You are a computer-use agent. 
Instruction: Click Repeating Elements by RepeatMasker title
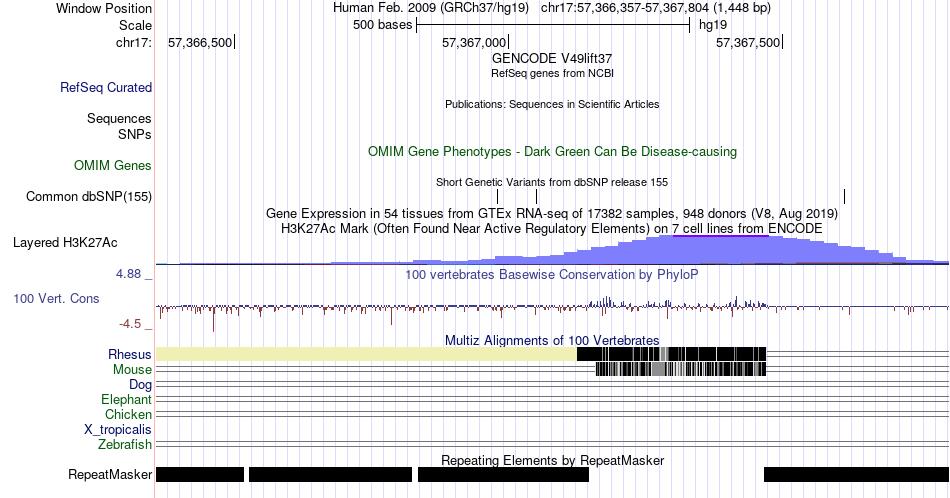[552, 460]
